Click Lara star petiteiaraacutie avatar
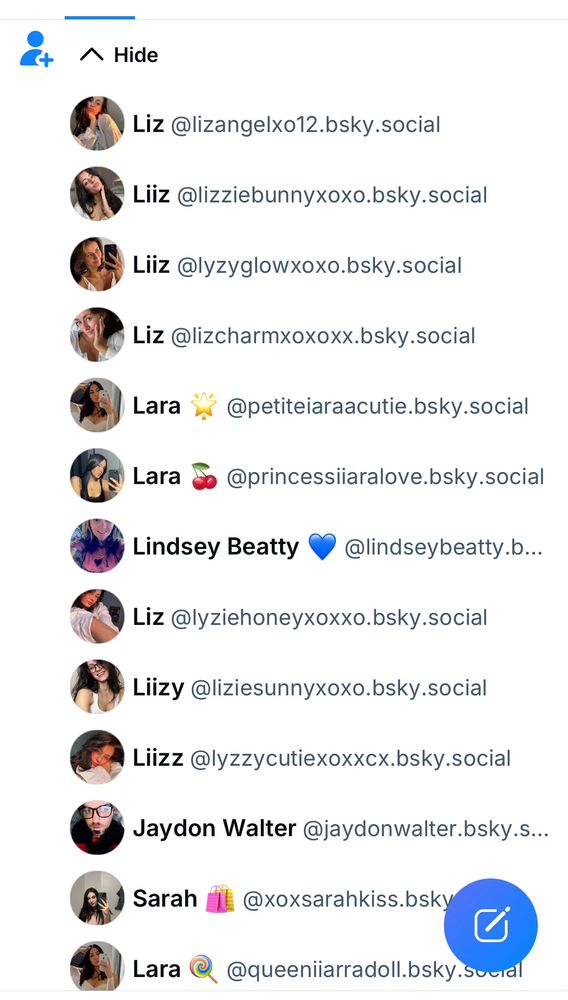The image size is (568, 1000). [97, 406]
